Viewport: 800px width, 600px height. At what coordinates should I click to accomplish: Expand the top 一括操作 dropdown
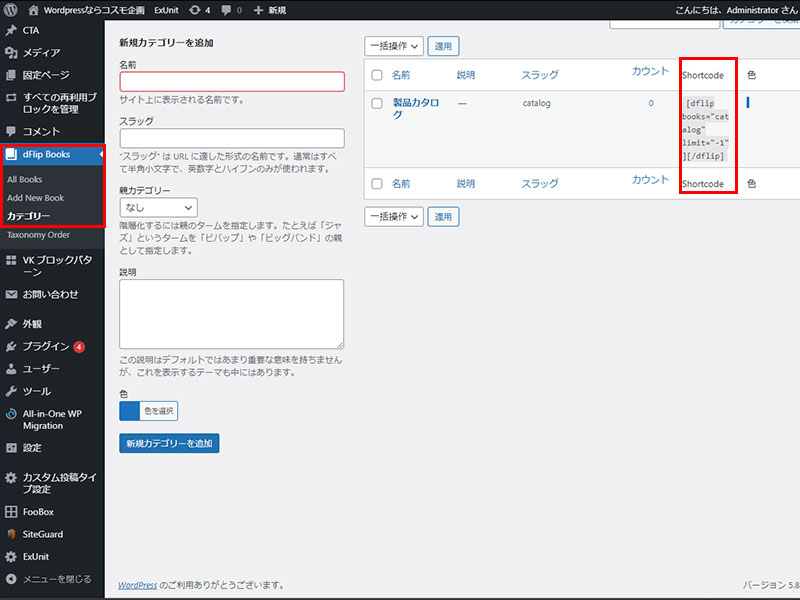coord(393,46)
